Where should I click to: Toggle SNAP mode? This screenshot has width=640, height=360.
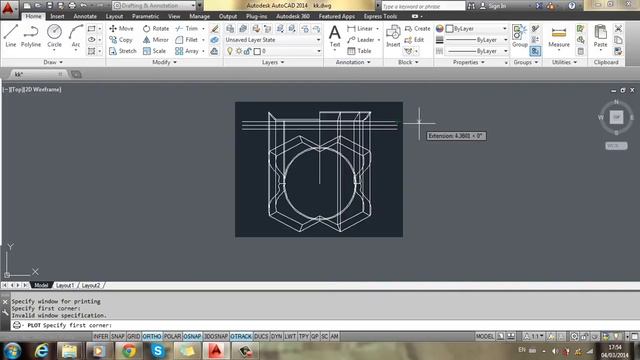(118, 336)
